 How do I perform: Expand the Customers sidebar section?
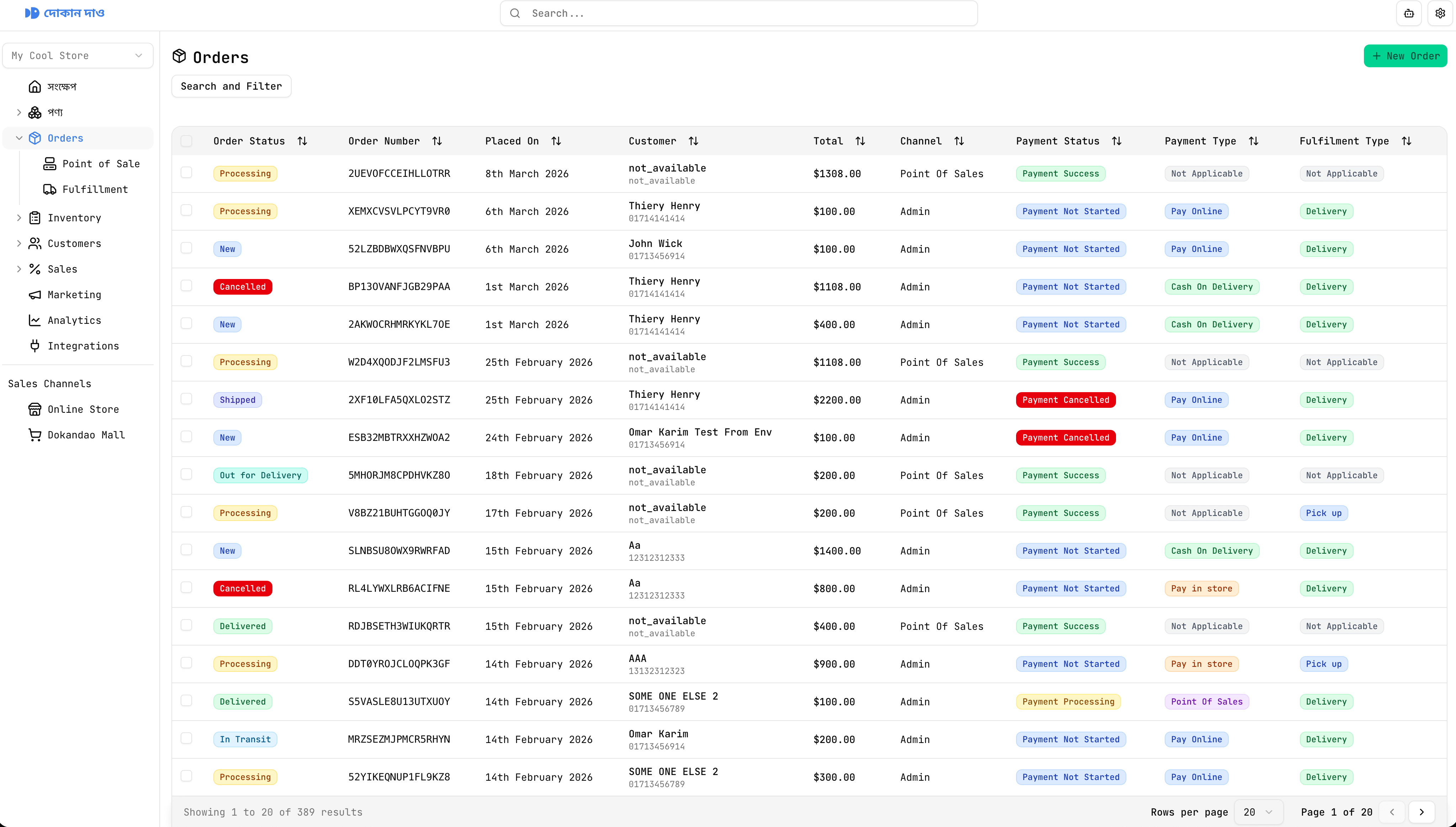pyautogui.click(x=74, y=244)
